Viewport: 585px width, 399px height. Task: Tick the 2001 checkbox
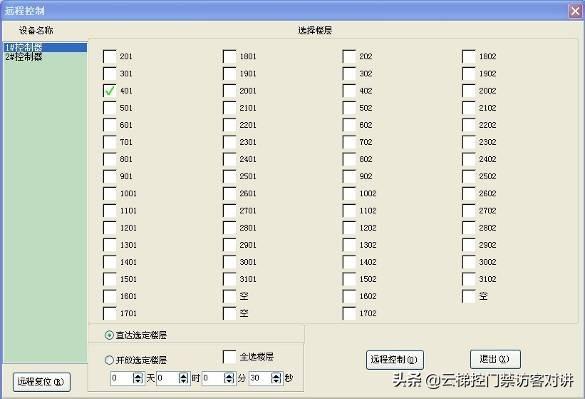point(229,91)
